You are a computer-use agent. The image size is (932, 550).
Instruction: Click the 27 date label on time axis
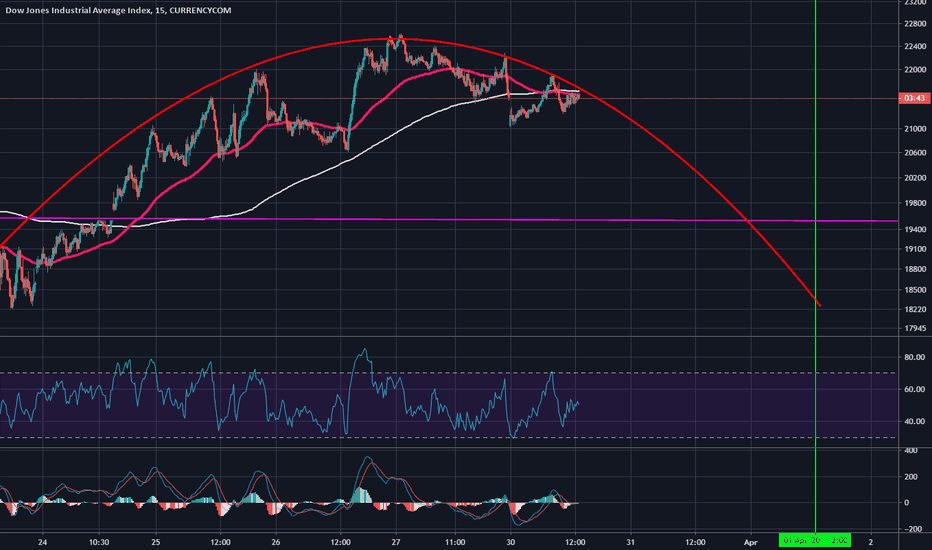click(x=396, y=542)
